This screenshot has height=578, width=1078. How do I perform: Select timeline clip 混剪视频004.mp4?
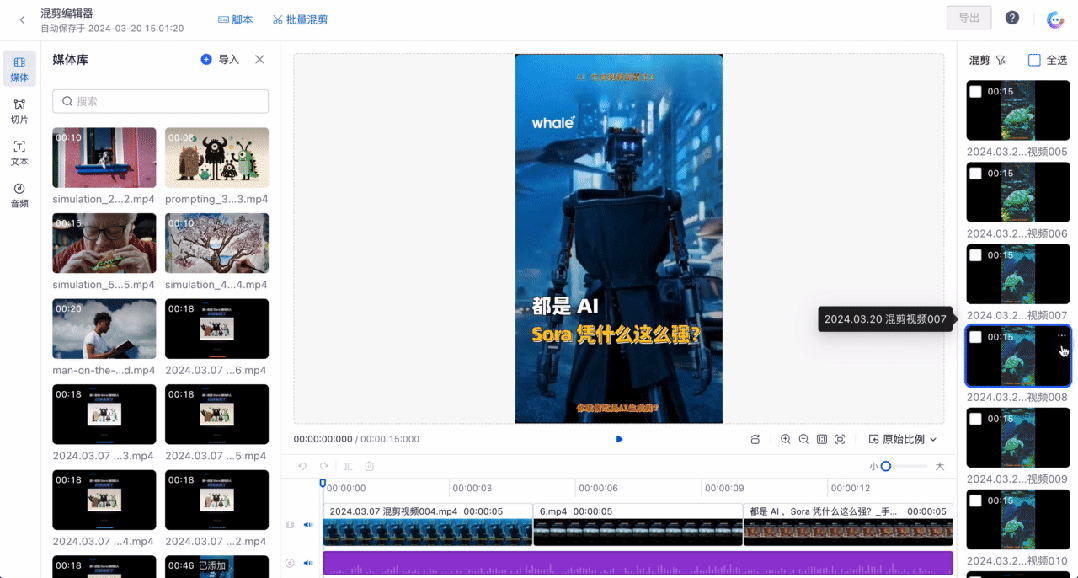(x=428, y=525)
